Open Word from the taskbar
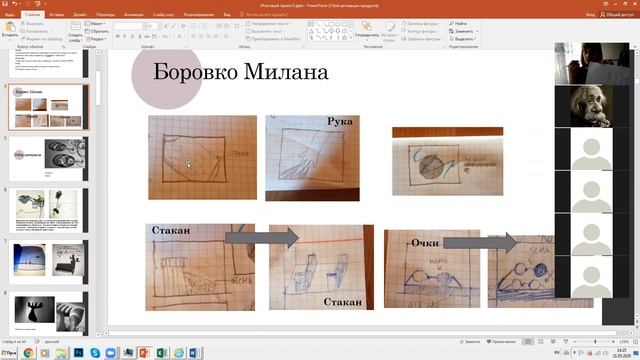The image size is (640, 360). (195, 353)
